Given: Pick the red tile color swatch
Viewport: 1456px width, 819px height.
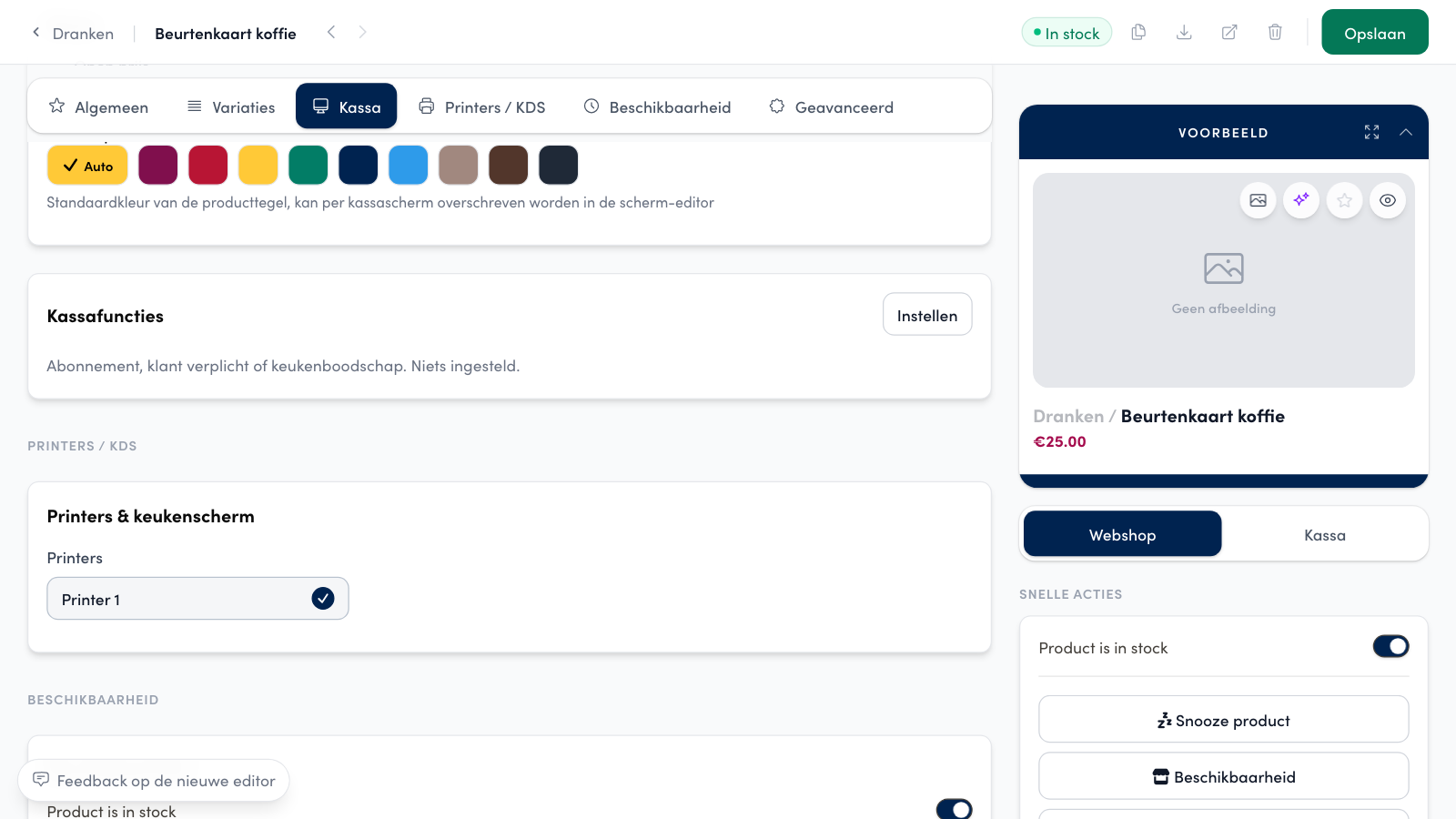Looking at the screenshot, I should click(x=208, y=166).
